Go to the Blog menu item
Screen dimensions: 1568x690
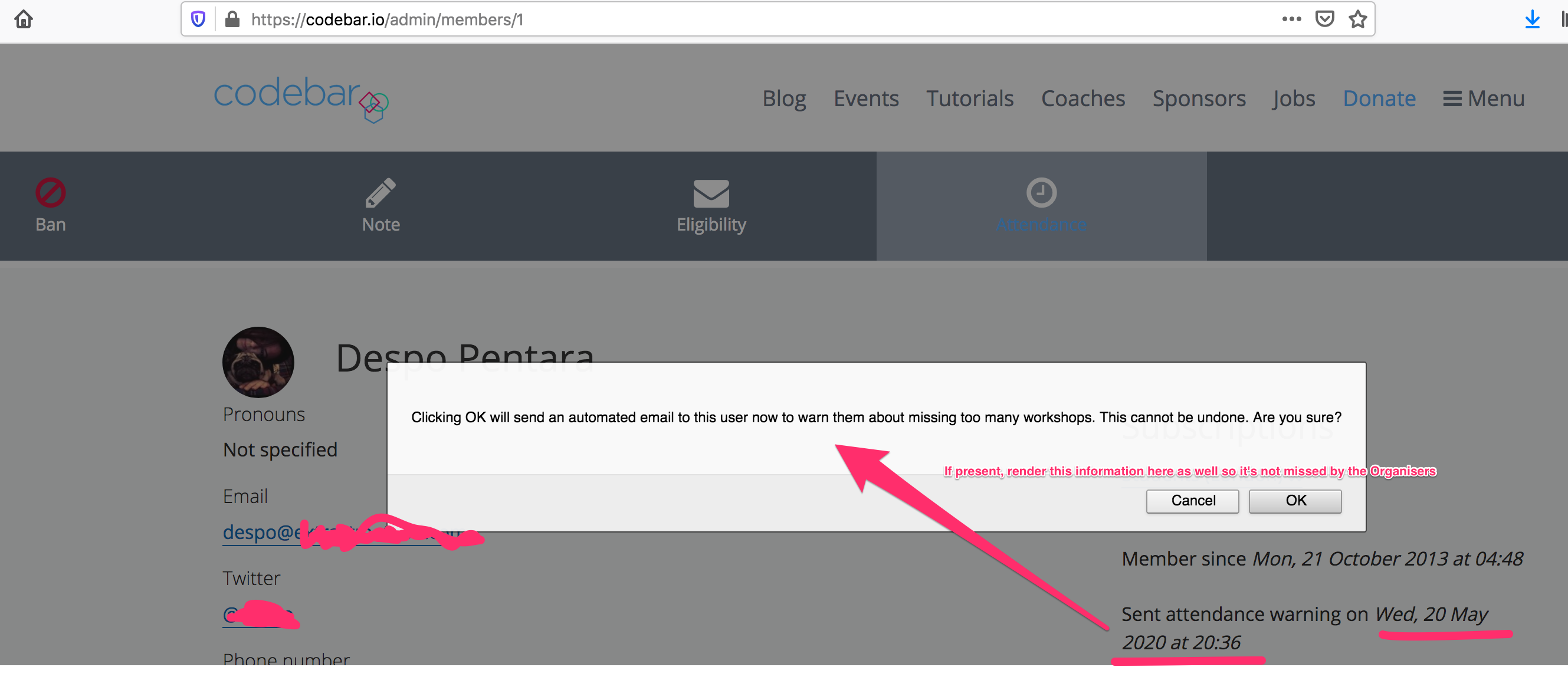coord(784,98)
